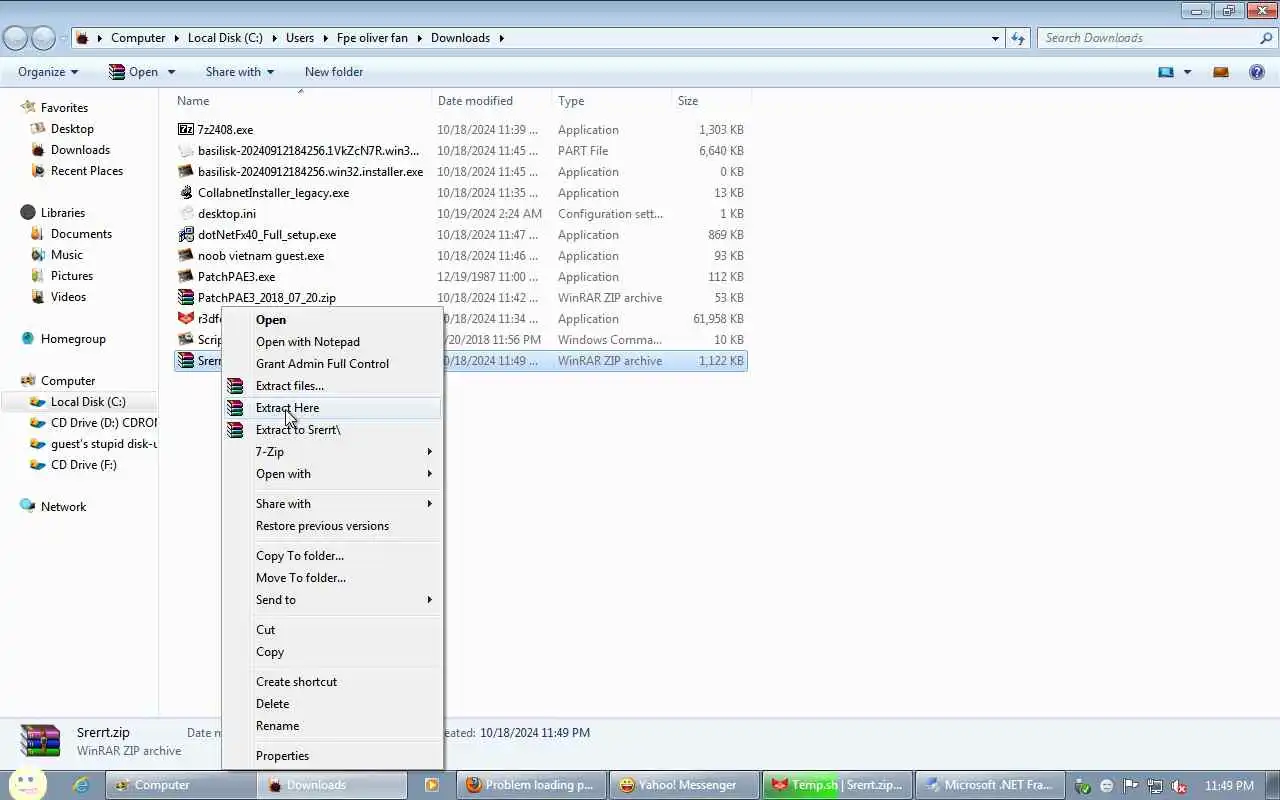Open Help with the question mark icon
The width and height of the screenshot is (1280, 800).
click(1257, 72)
